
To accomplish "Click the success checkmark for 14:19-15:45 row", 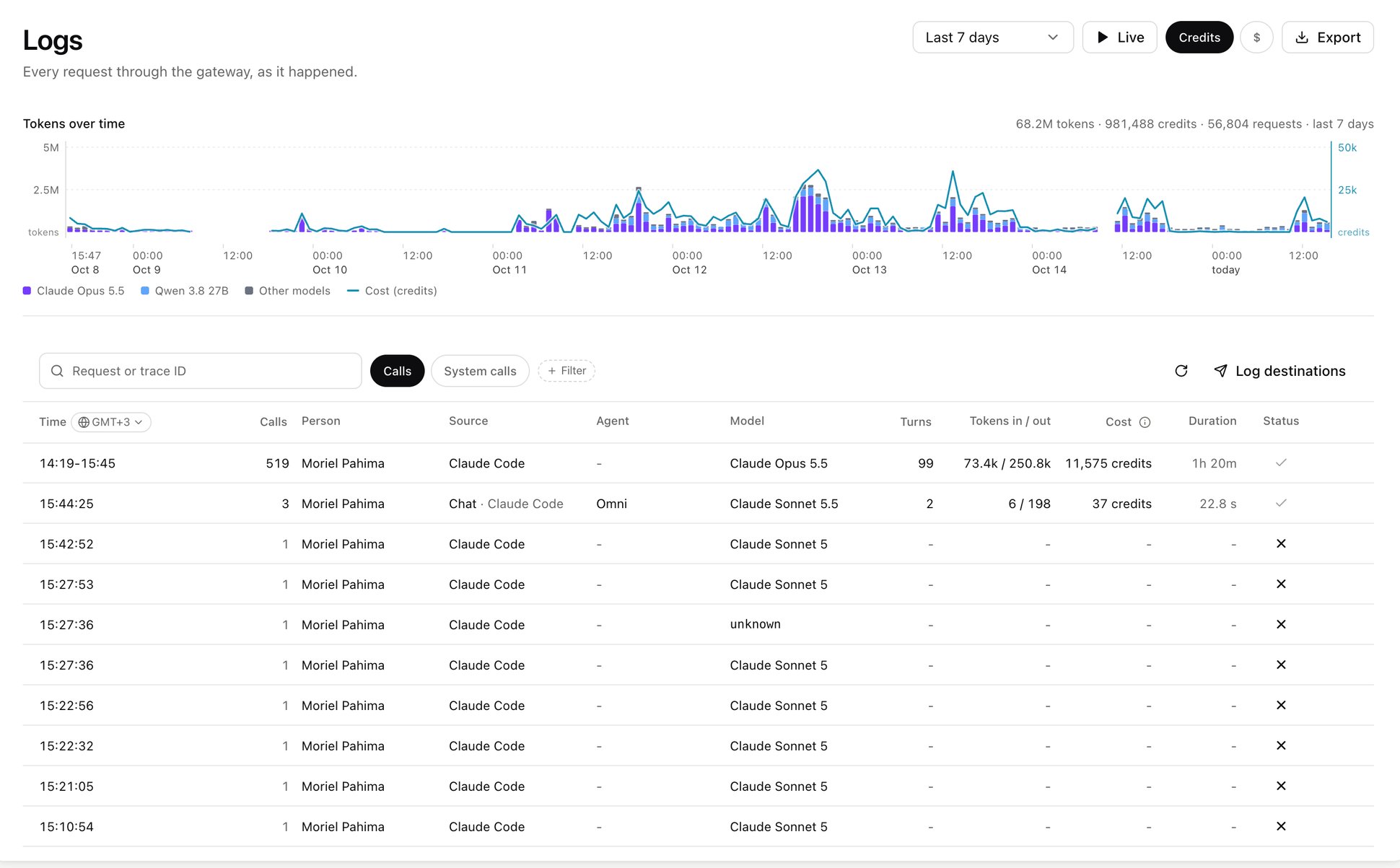I will 1281,463.
